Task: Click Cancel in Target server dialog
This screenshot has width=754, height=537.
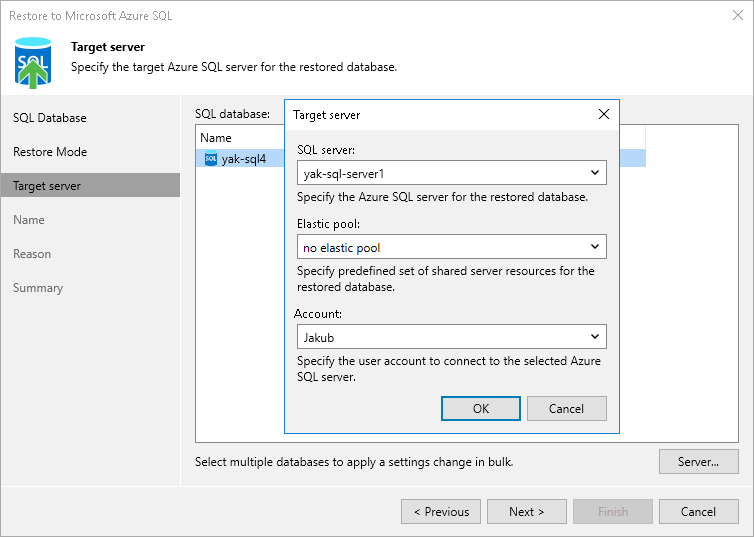Action: point(566,409)
